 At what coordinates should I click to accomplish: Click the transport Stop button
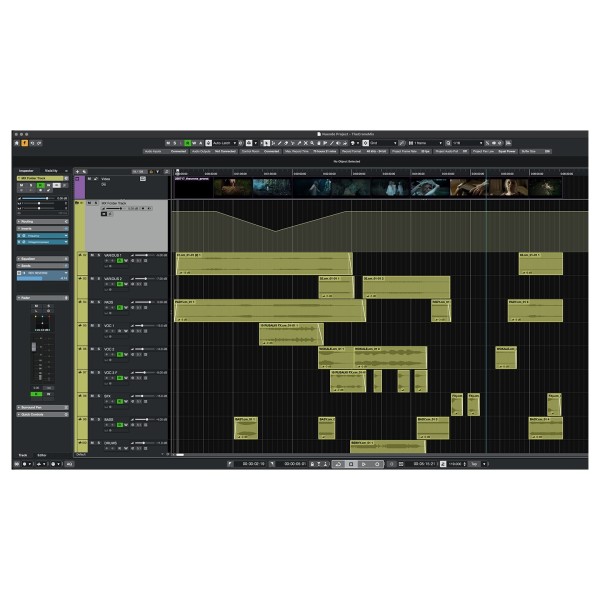pyautogui.click(x=351, y=464)
